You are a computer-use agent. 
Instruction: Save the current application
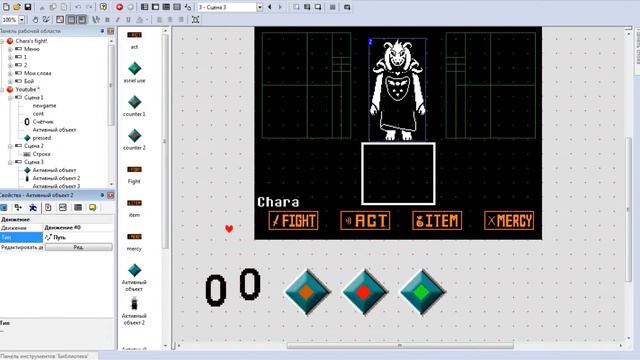28,7
